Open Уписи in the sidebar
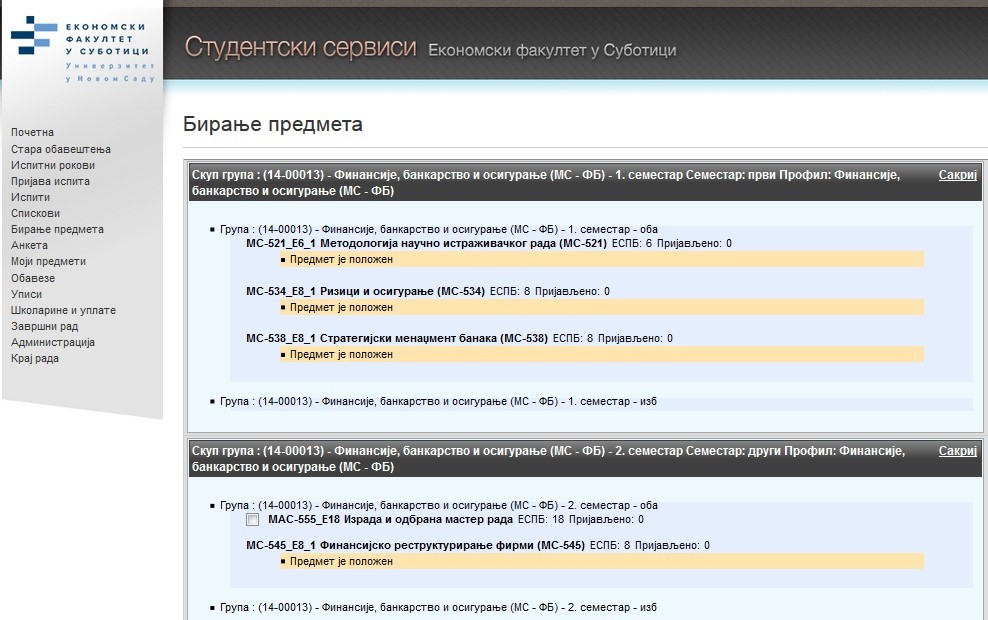Screen dimensions: 988x620 tap(26, 294)
